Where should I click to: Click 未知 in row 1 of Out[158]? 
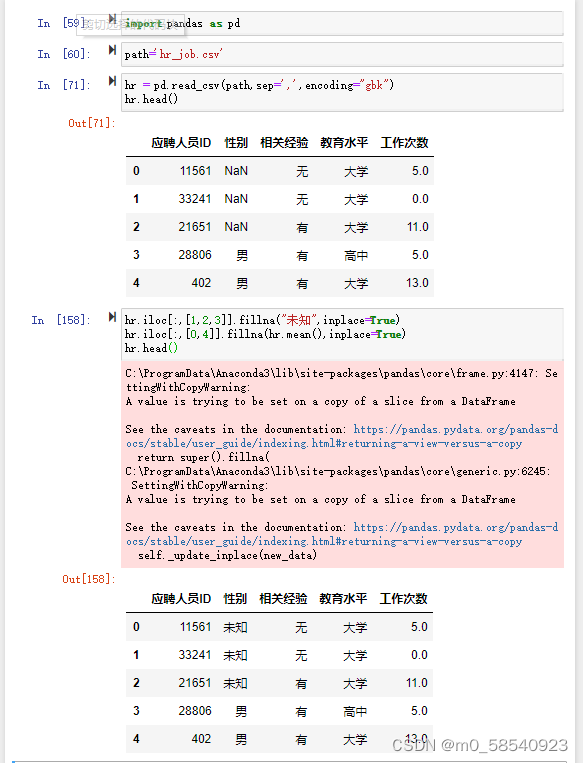(x=236, y=655)
